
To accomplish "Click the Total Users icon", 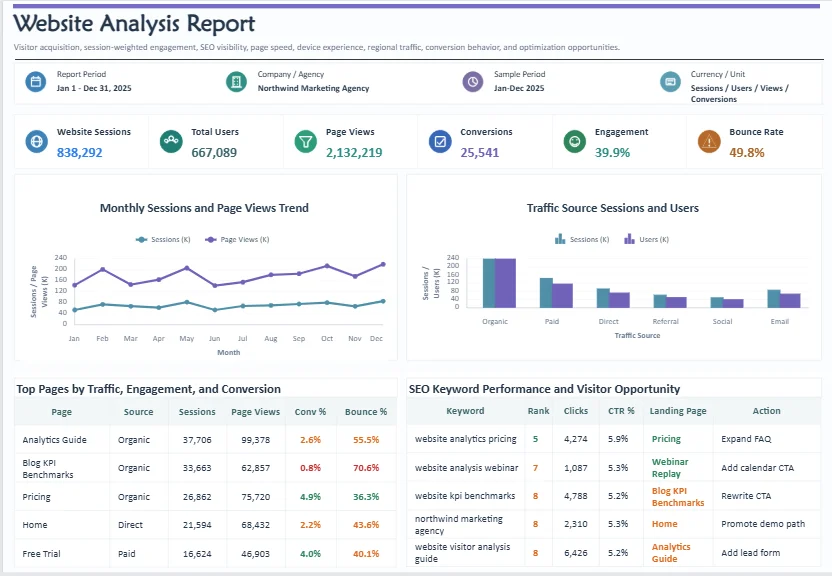I will point(171,142).
